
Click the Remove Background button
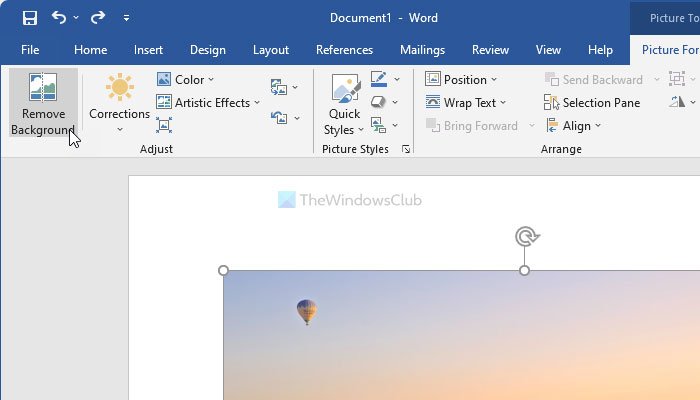pos(43,103)
